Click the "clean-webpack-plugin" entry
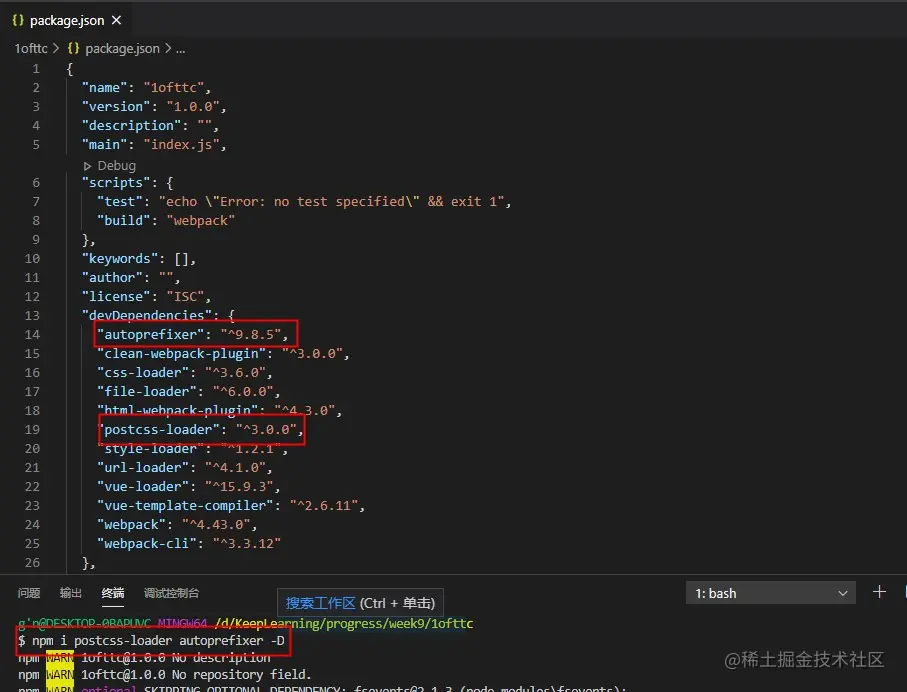The height and width of the screenshot is (692, 907). [223, 354]
